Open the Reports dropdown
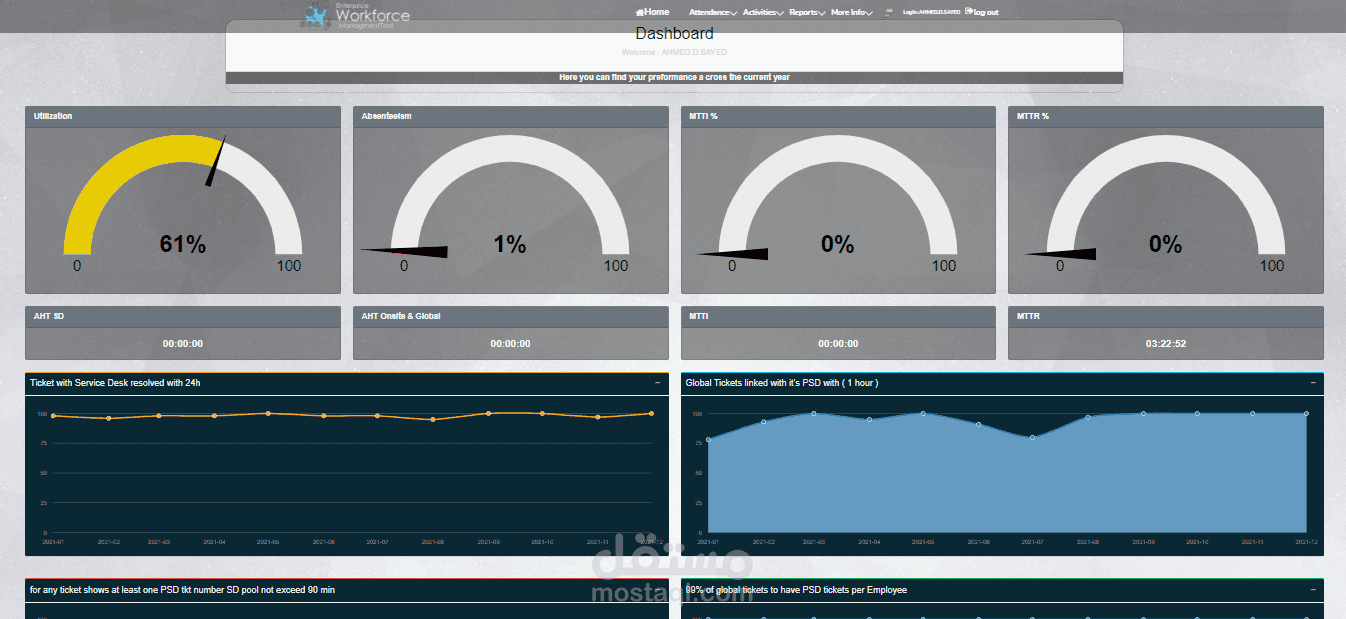This screenshot has width=1346, height=619. (806, 12)
